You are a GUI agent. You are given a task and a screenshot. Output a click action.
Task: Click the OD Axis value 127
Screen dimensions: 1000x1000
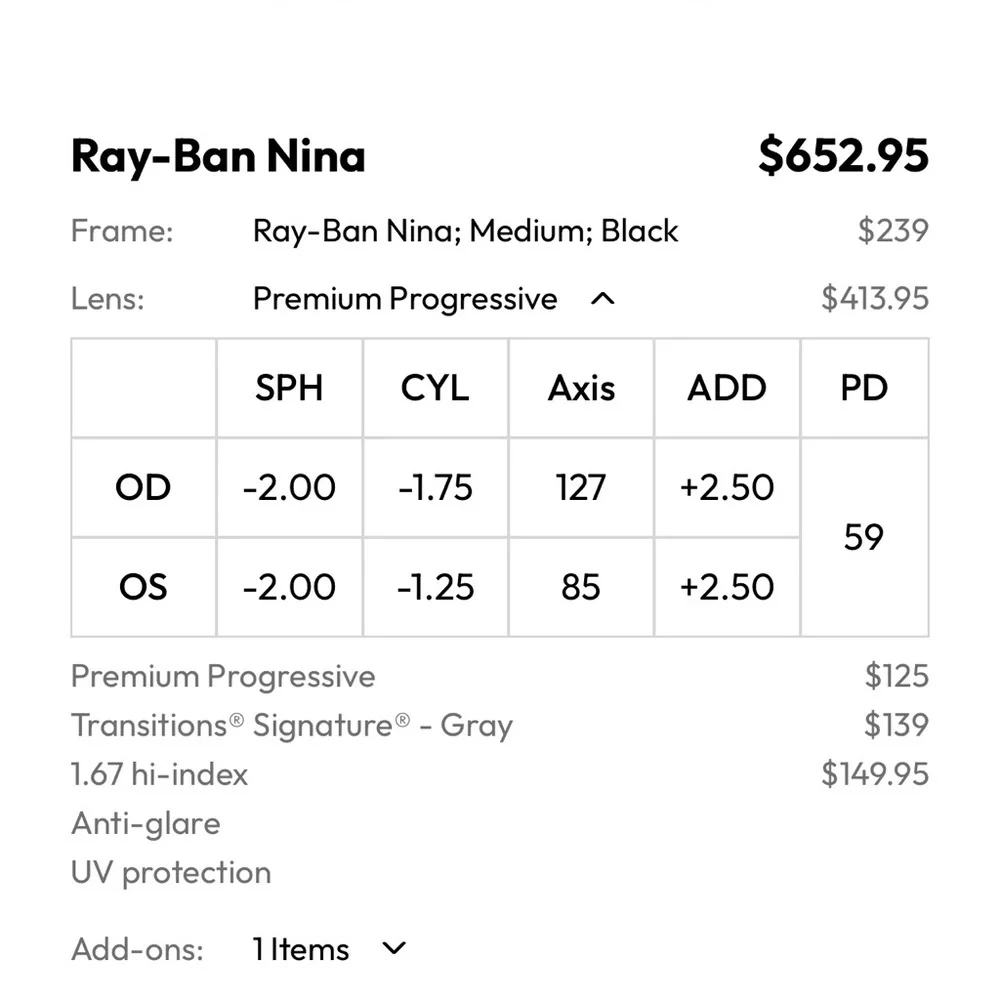tap(581, 488)
